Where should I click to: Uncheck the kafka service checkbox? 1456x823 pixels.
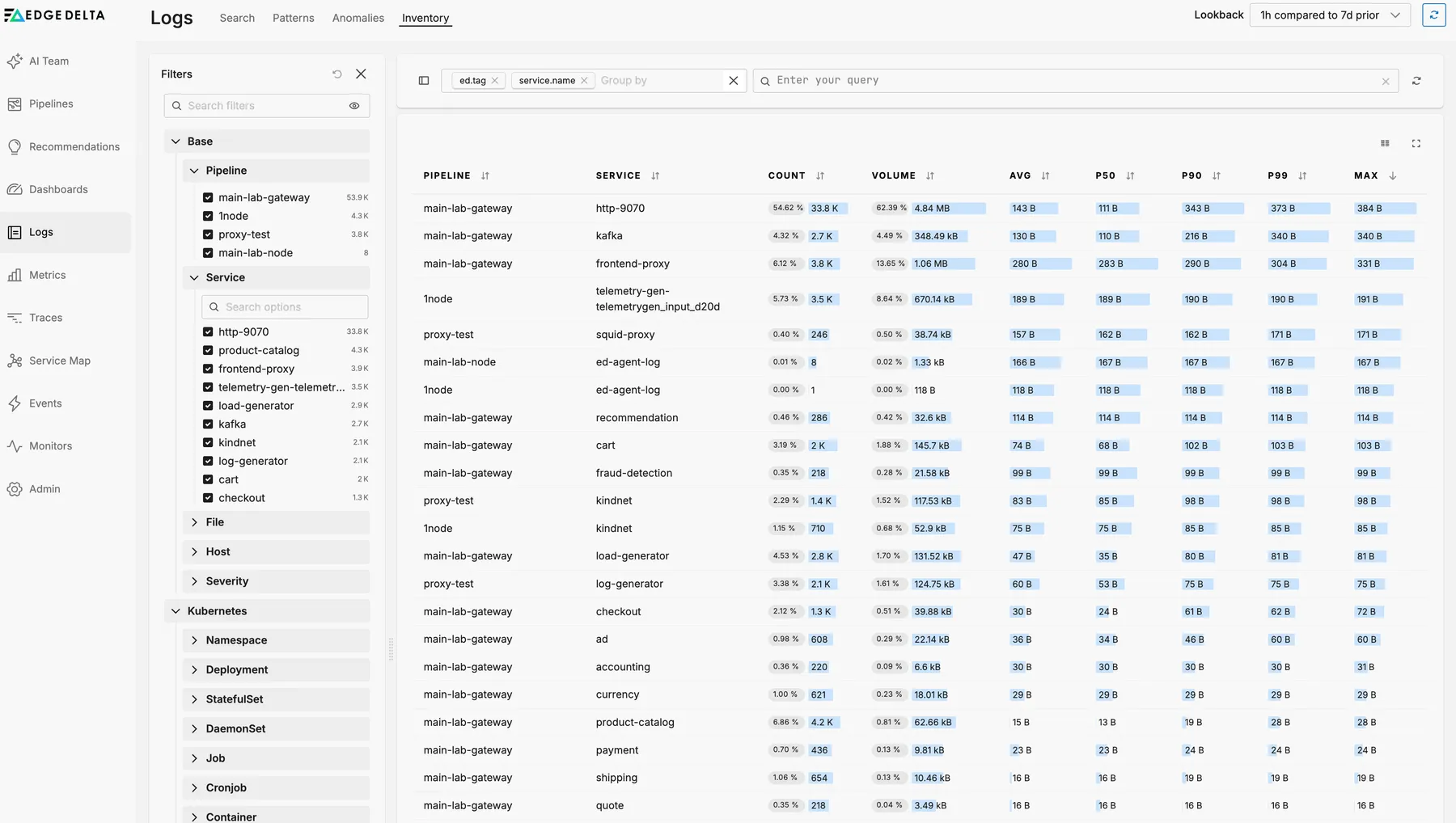208,424
